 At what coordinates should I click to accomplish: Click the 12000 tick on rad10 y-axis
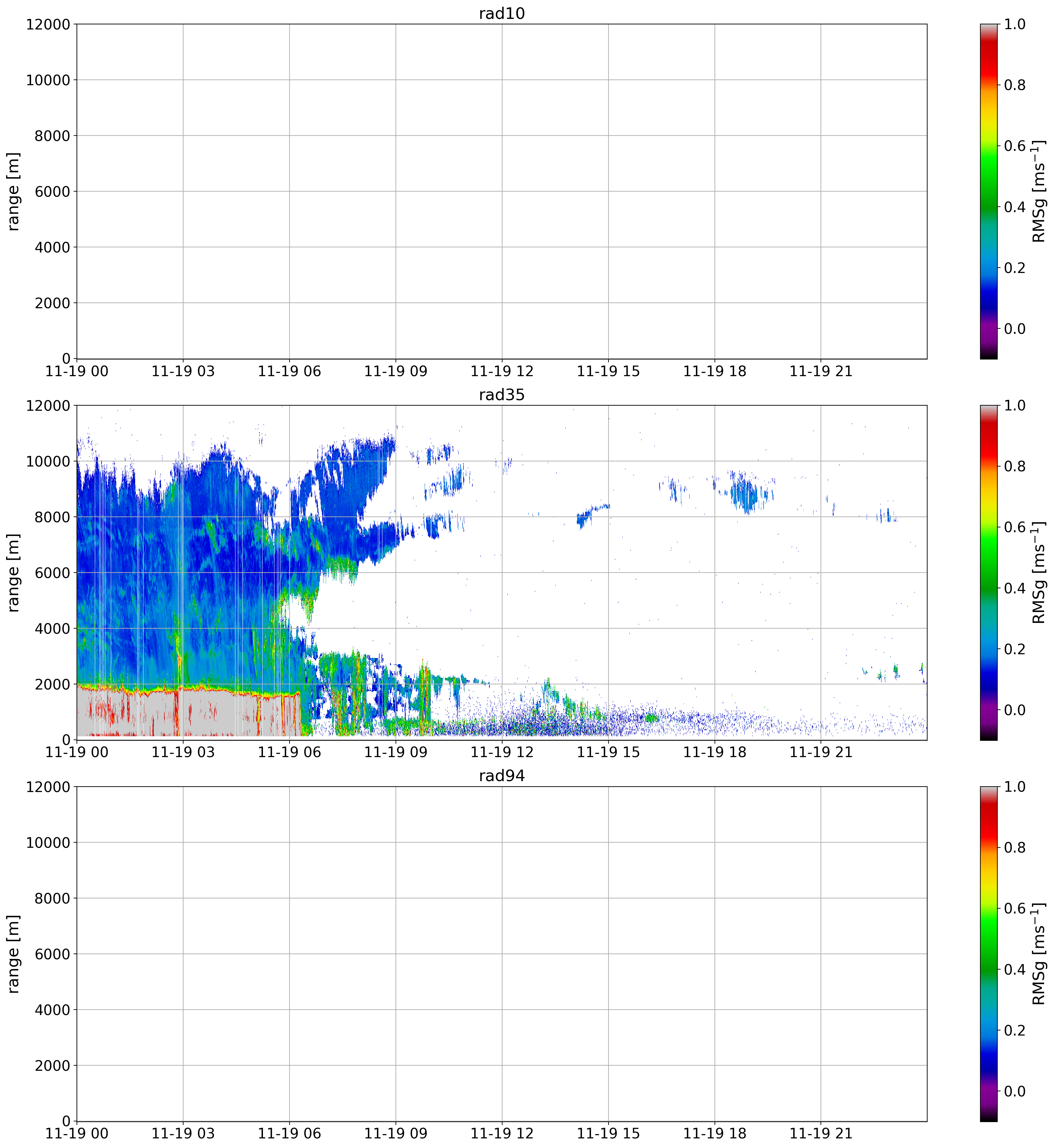coord(47,25)
